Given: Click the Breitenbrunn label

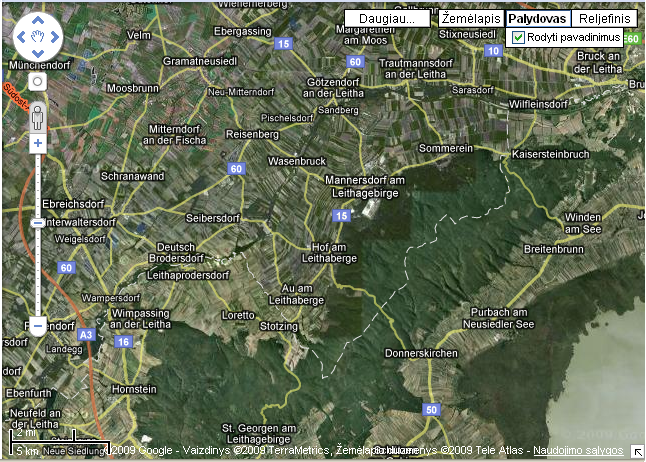Looking at the screenshot, I should (x=554, y=249).
